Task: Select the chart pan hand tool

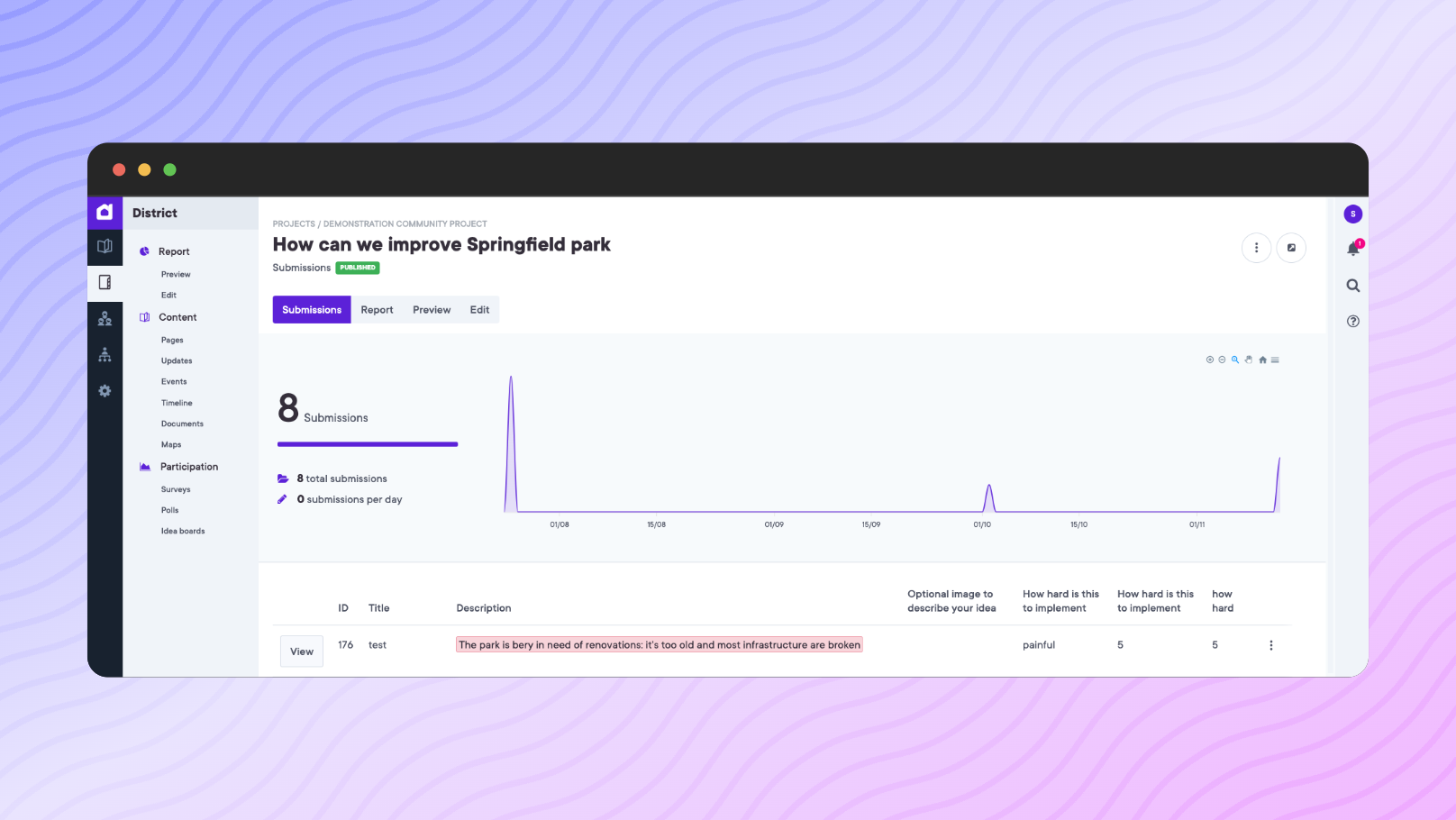Action: point(1249,360)
